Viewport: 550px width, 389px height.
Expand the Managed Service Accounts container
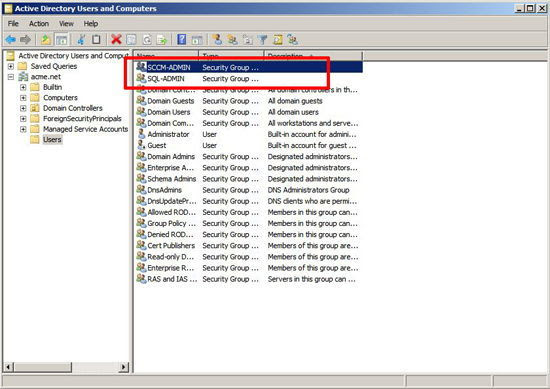pyautogui.click(x=23, y=129)
